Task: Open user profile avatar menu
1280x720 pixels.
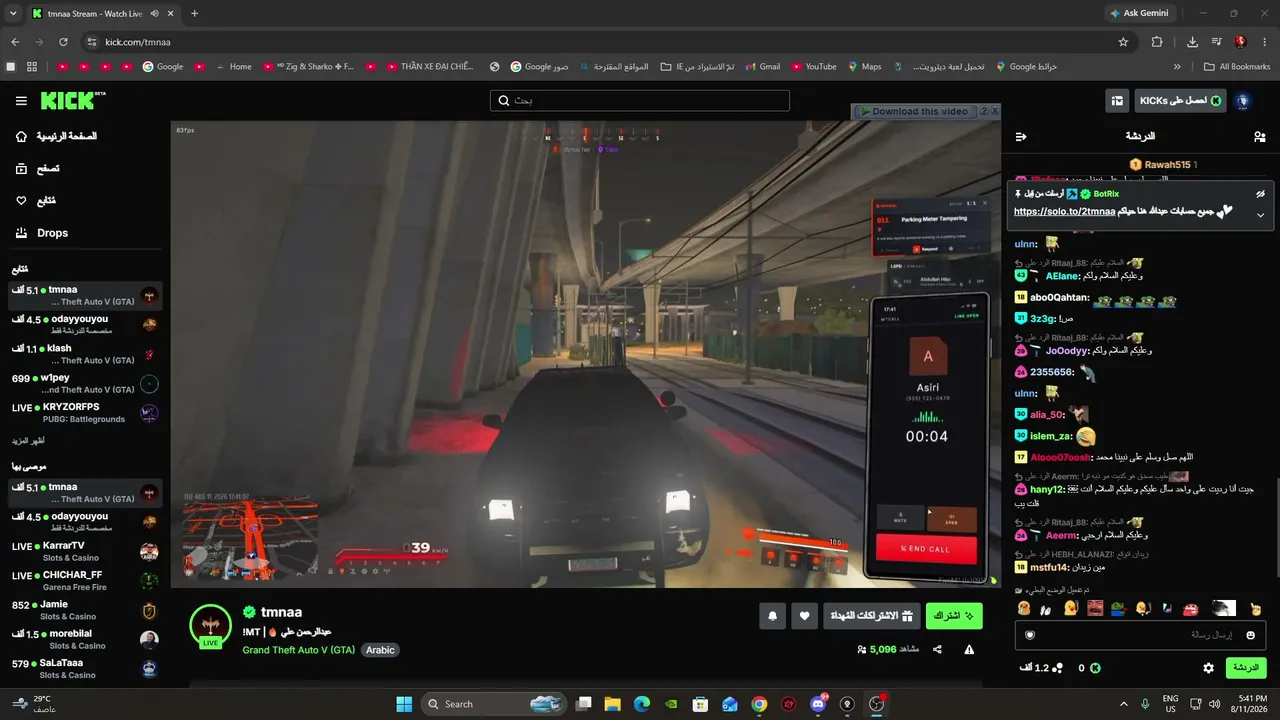Action: click(x=1244, y=101)
